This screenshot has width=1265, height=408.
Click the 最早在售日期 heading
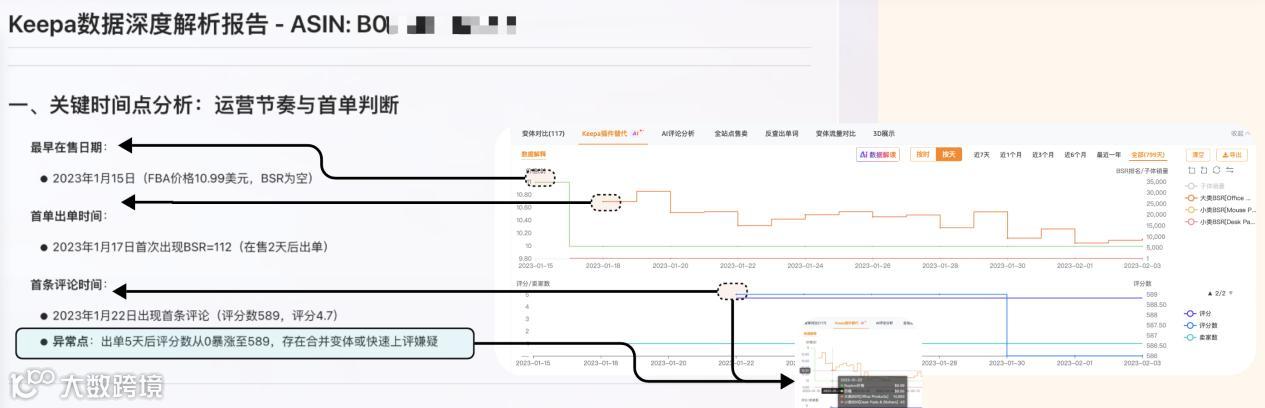tap(69, 148)
